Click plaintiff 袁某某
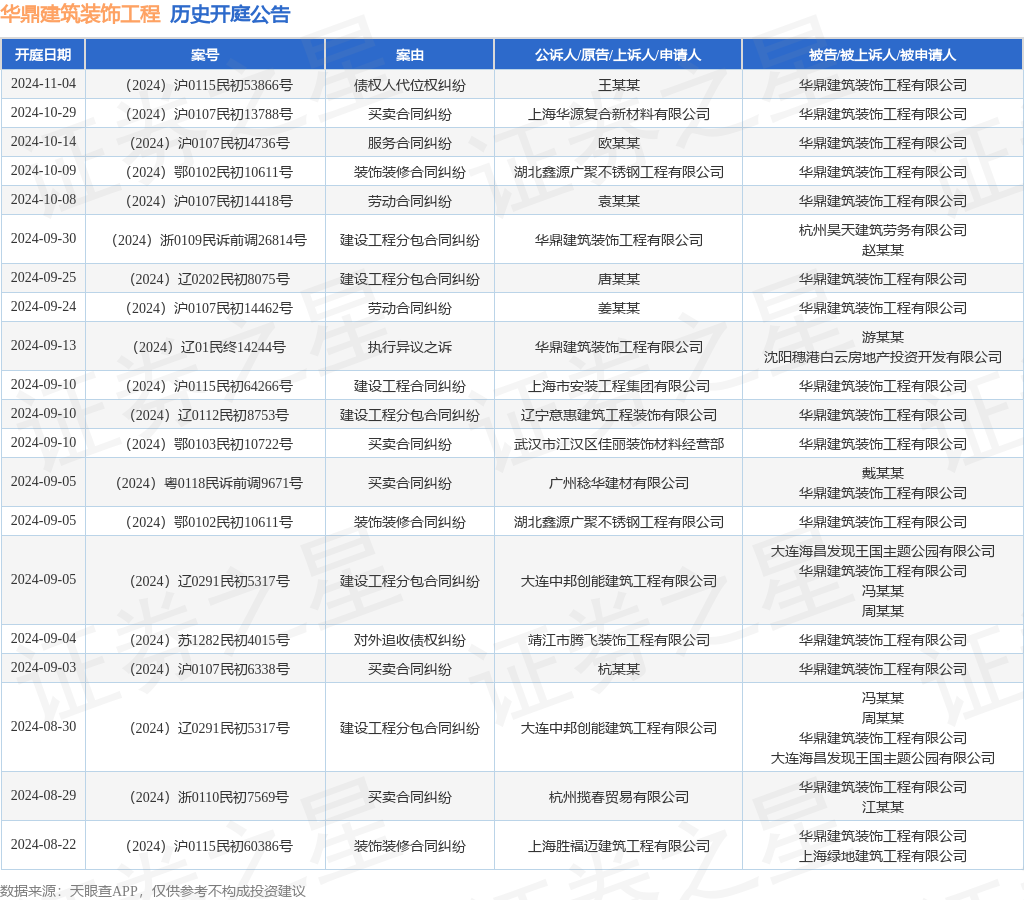The height and width of the screenshot is (900, 1024). [x=618, y=201]
